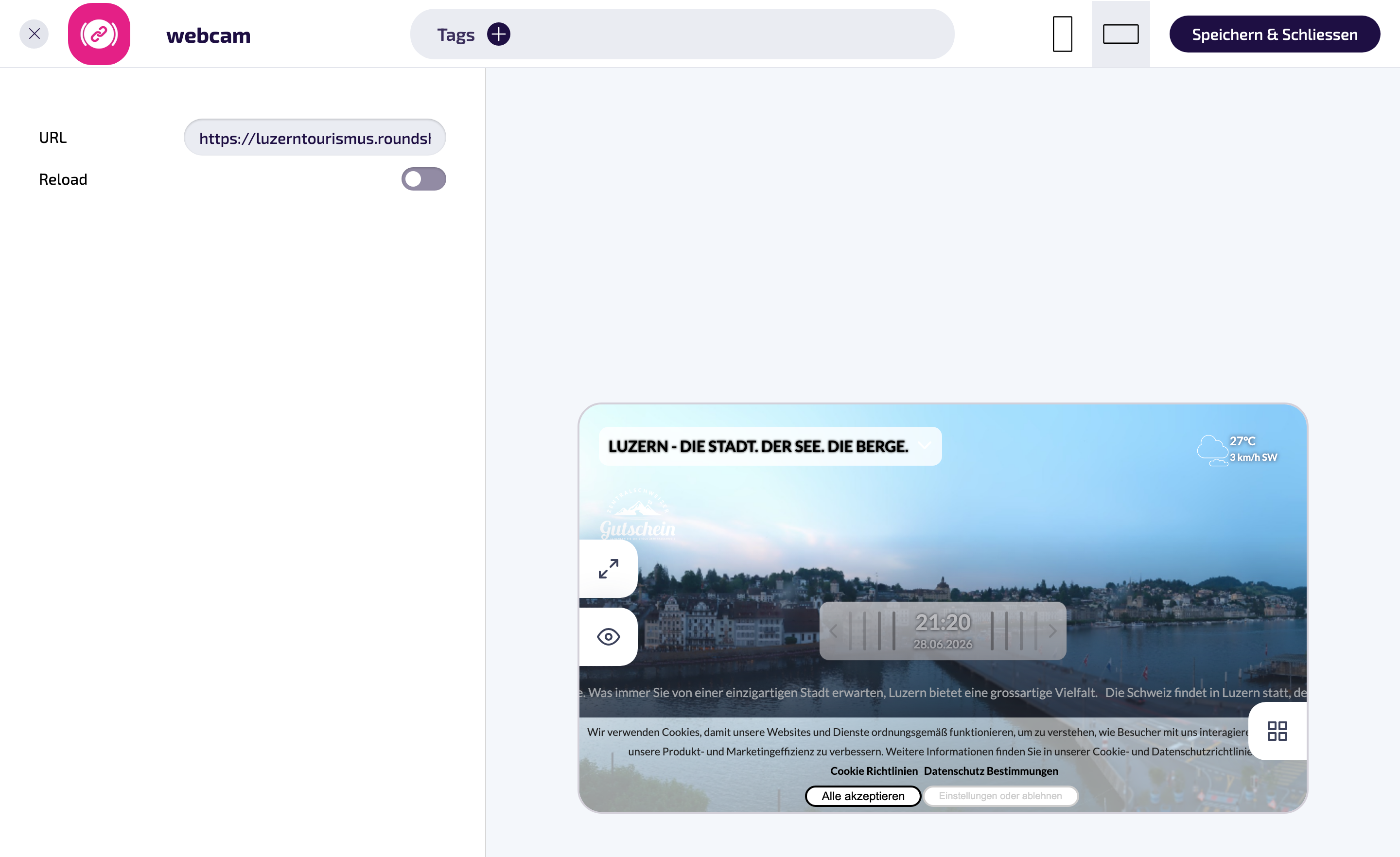Open the grid overview icon in webcam
The height and width of the screenshot is (857, 1400).
1277,731
